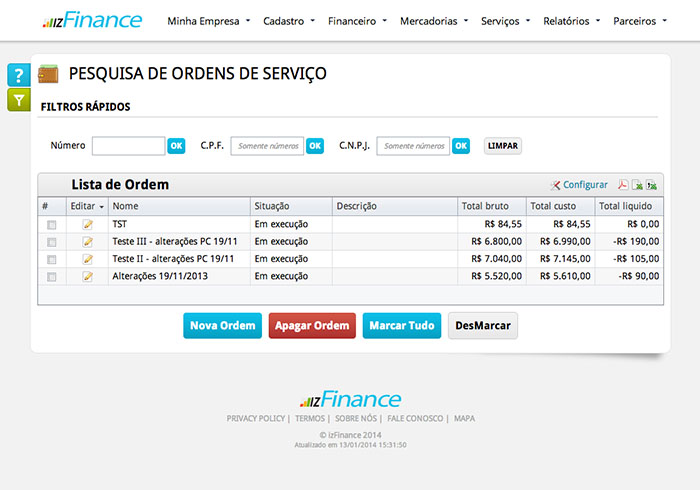700x490 pixels.
Task: Open the Financeiro menu
Action: [357, 20]
